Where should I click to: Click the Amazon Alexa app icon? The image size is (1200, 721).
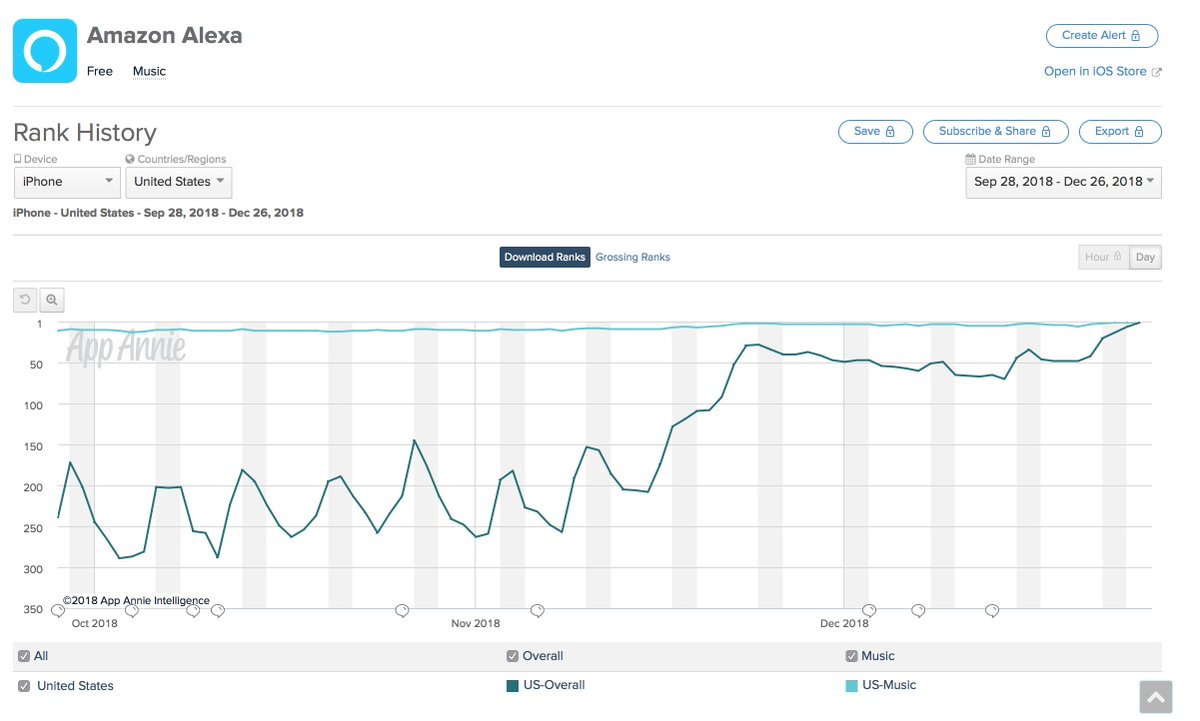(45, 50)
